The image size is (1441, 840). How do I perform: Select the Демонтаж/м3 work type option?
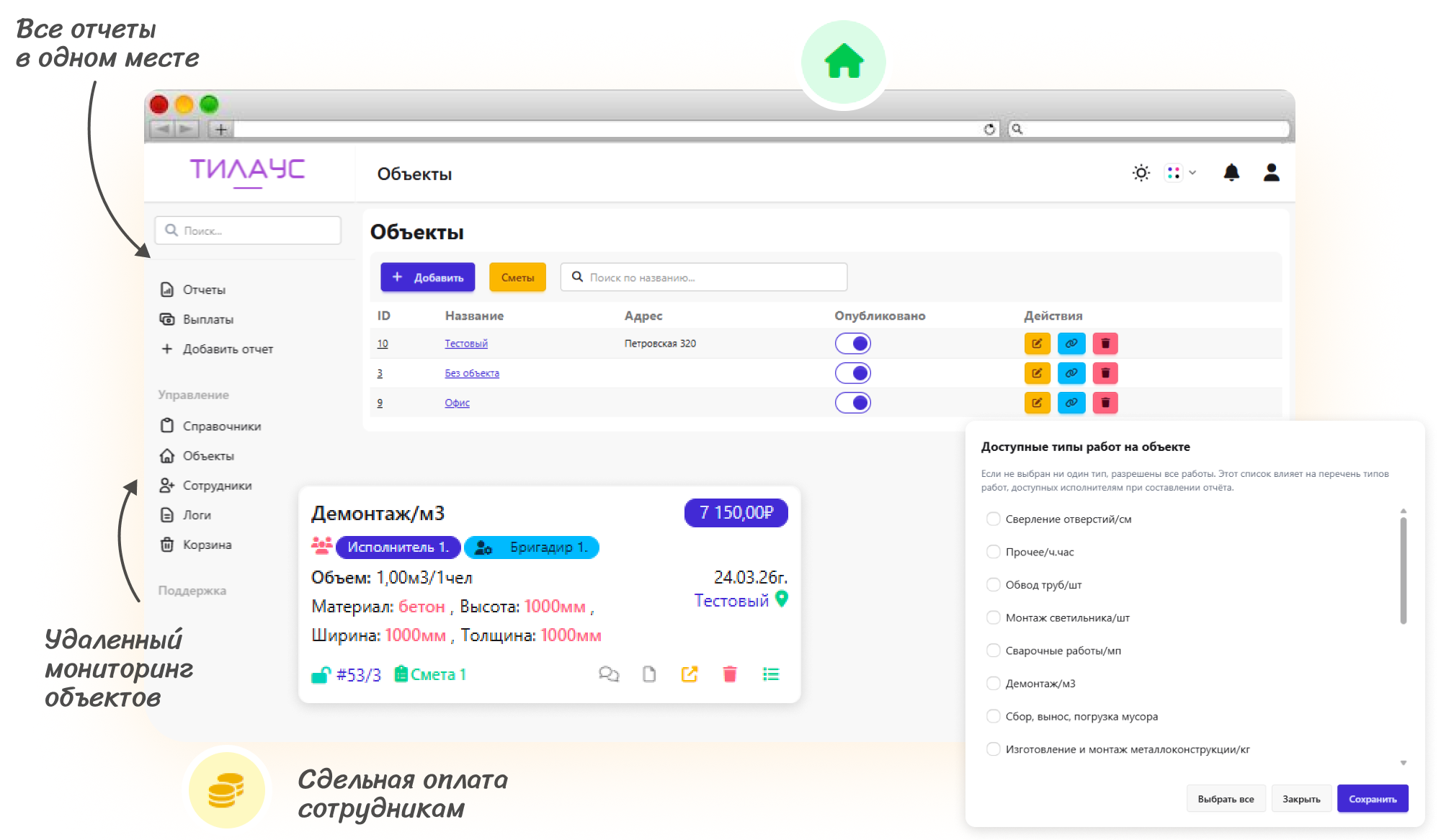[993, 683]
